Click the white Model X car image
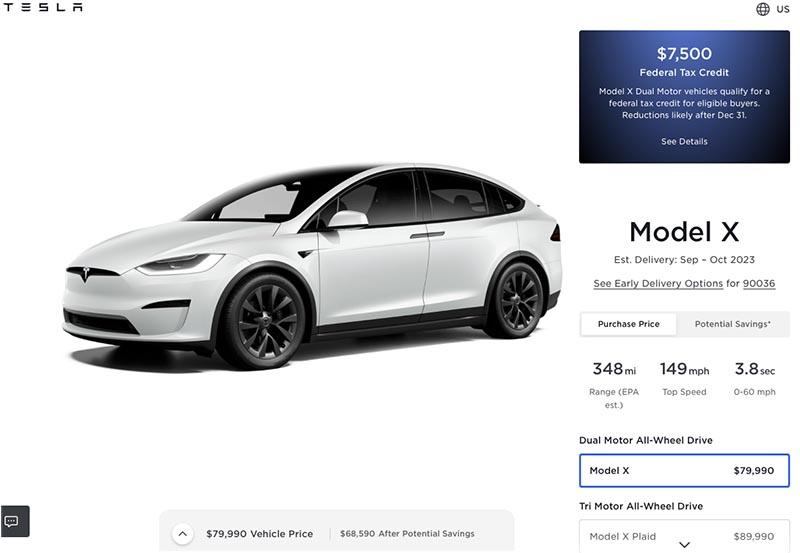Image resolution: width=800 pixels, height=553 pixels. click(312, 266)
